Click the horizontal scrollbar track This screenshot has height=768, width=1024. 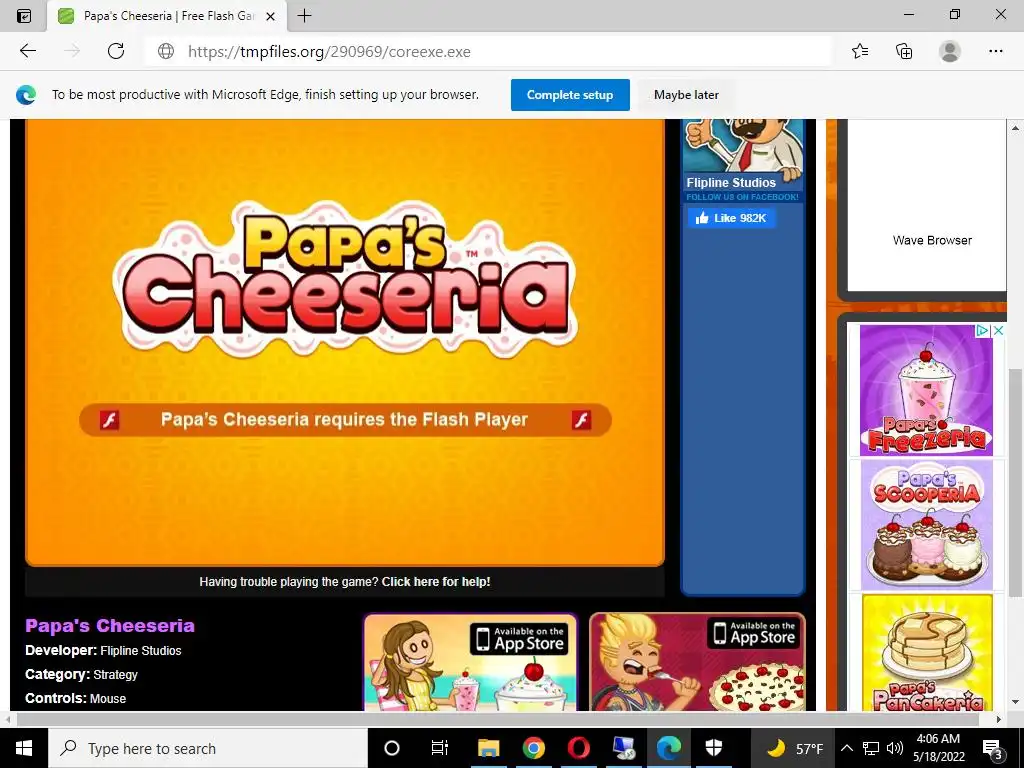pos(498,719)
